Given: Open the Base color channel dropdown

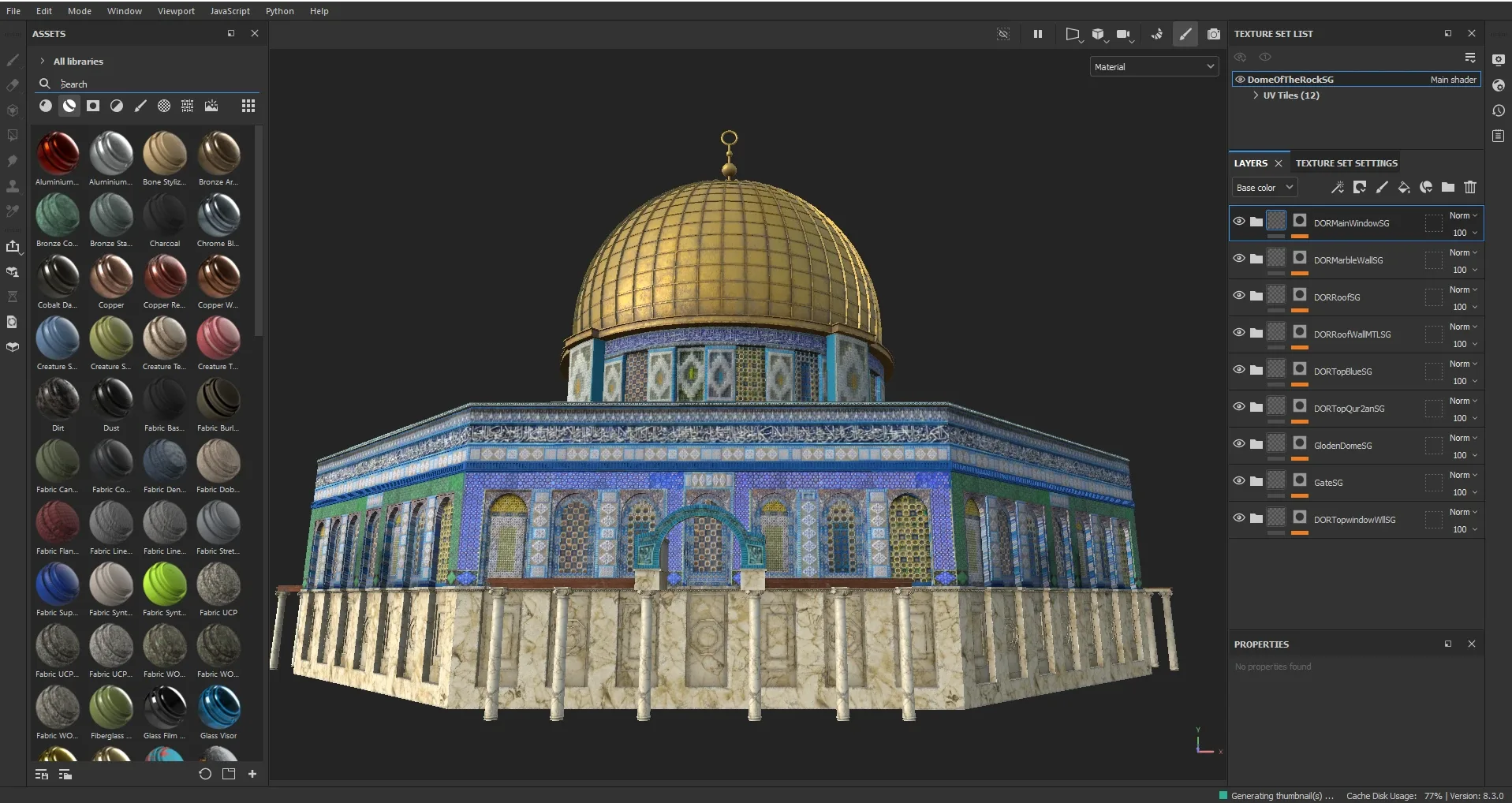Looking at the screenshot, I should click(x=1264, y=188).
